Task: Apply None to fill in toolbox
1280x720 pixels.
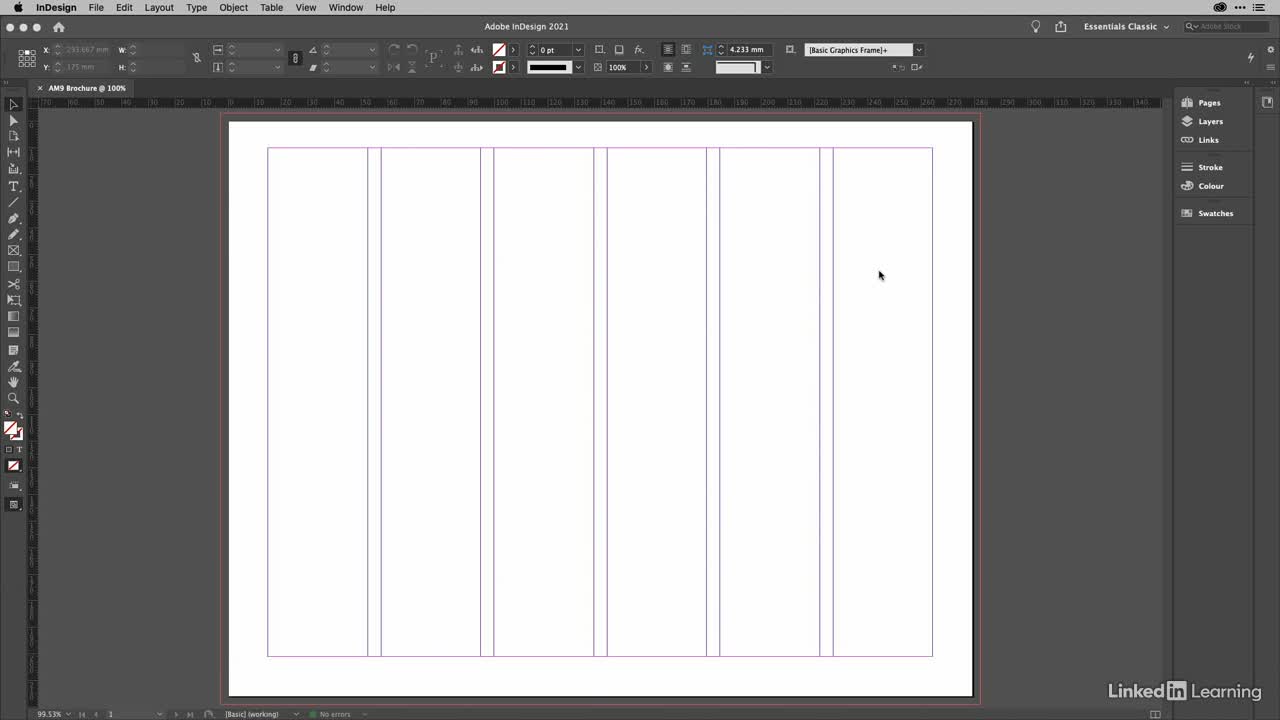Action: point(14,466)
